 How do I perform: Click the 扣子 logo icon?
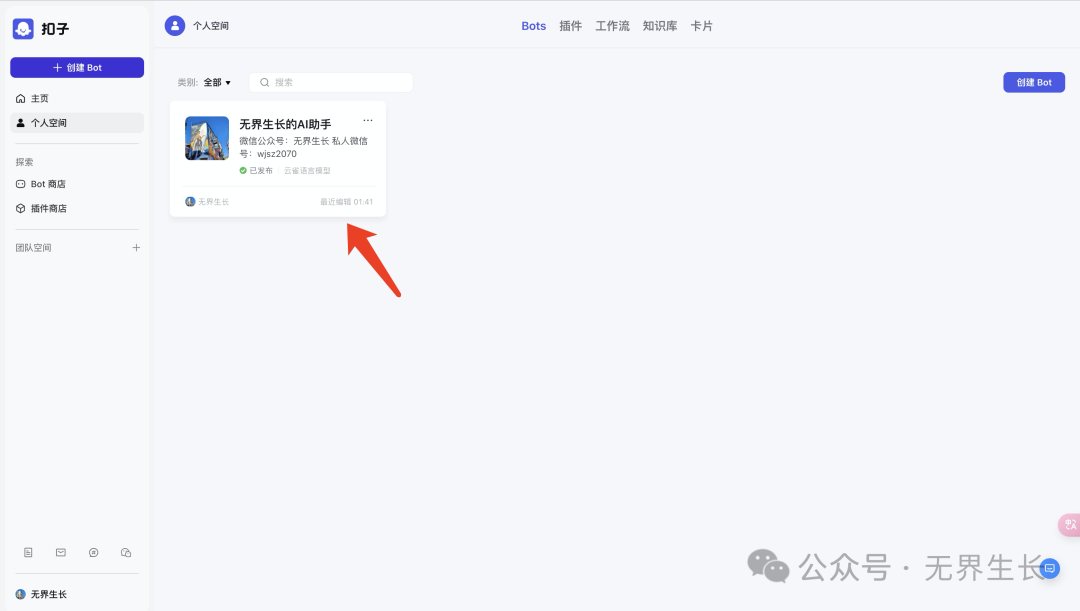23,29
